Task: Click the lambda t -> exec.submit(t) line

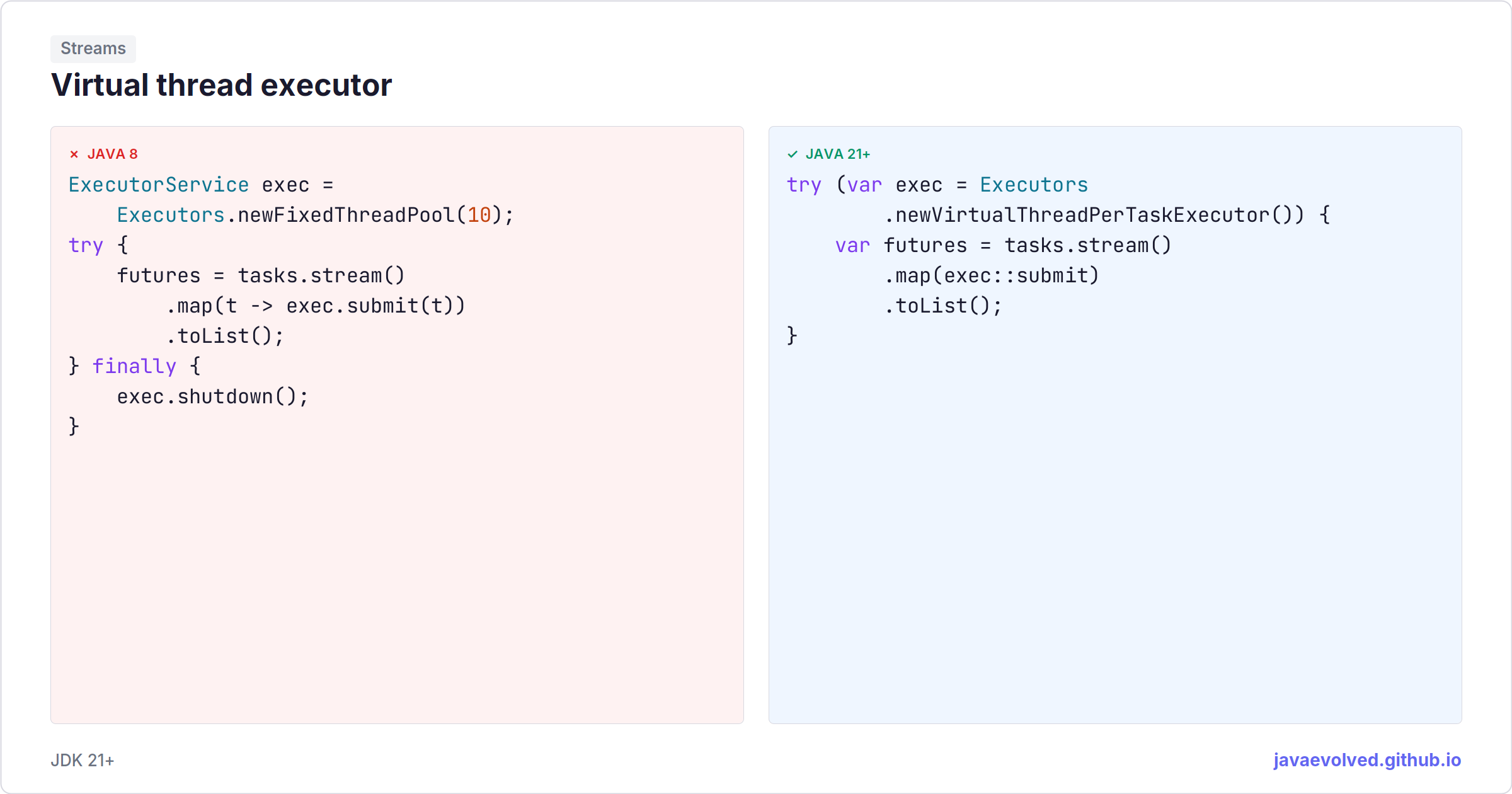Action: coord(316,306)
